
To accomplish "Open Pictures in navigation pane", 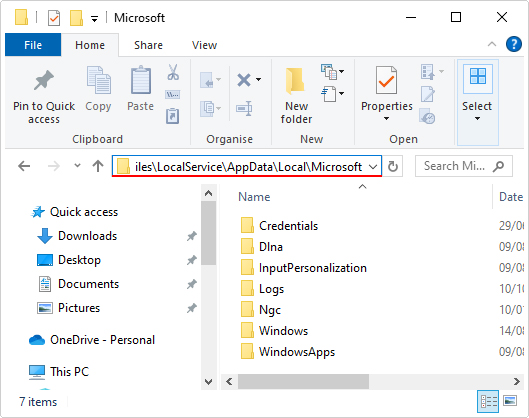I will (x=79, y=308).
